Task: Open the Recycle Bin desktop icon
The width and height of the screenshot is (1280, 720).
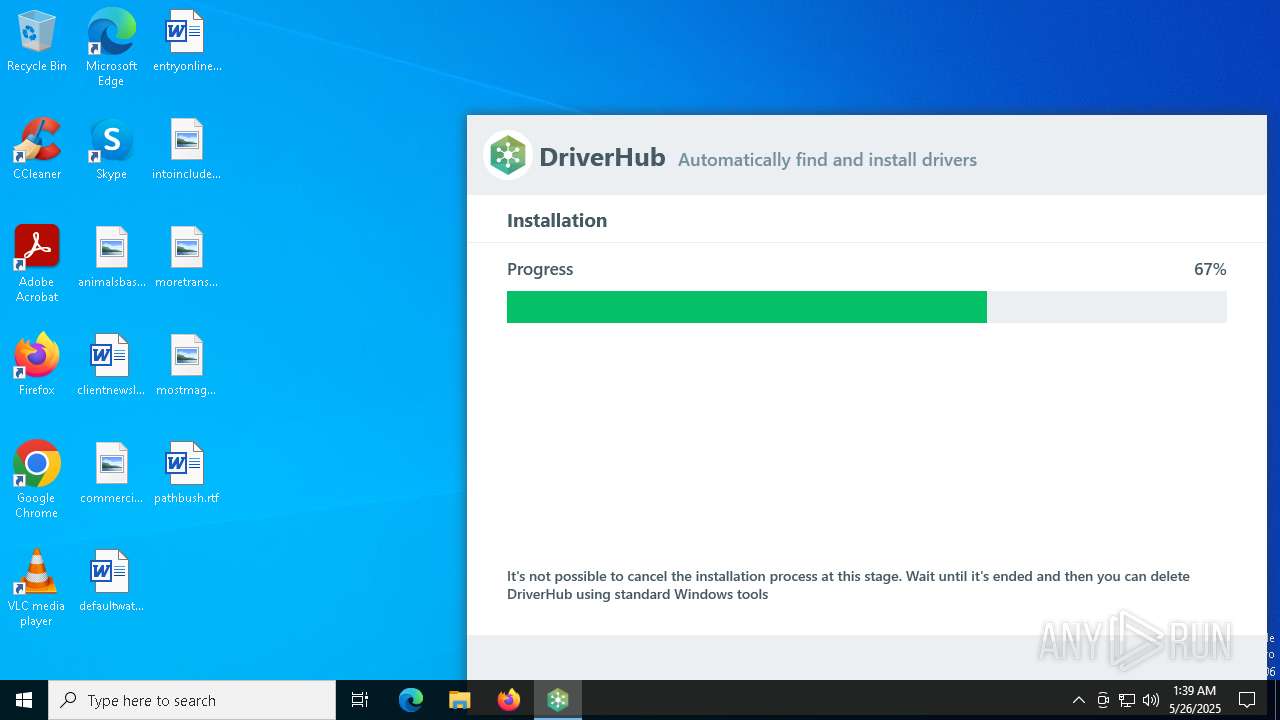Action: click(37, 42)
